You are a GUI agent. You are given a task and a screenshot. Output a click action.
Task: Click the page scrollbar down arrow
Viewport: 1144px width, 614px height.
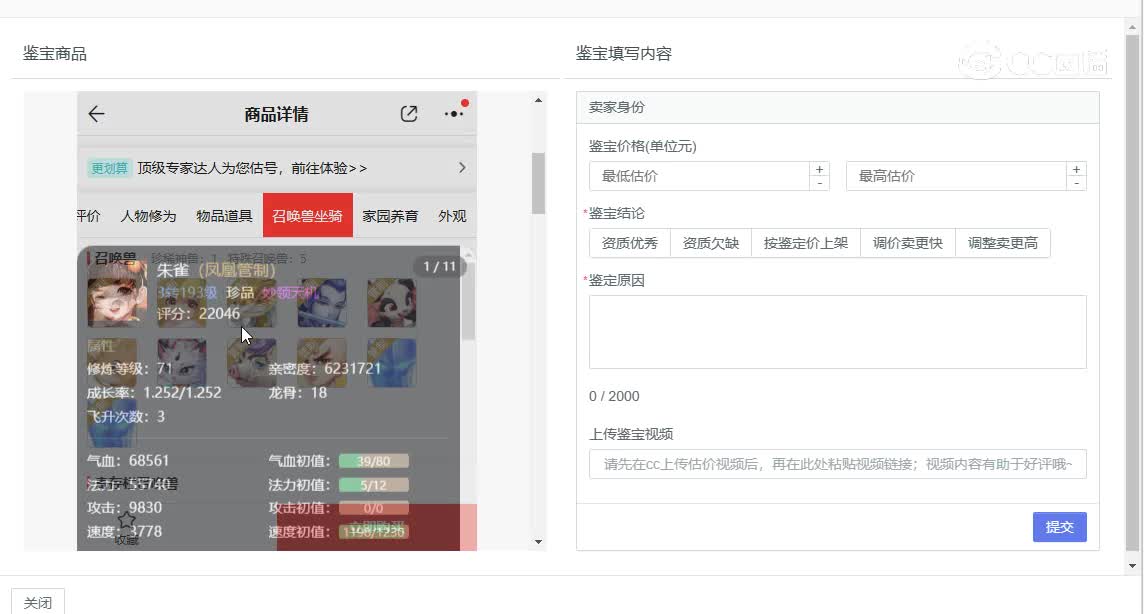tap(1132, 565)
